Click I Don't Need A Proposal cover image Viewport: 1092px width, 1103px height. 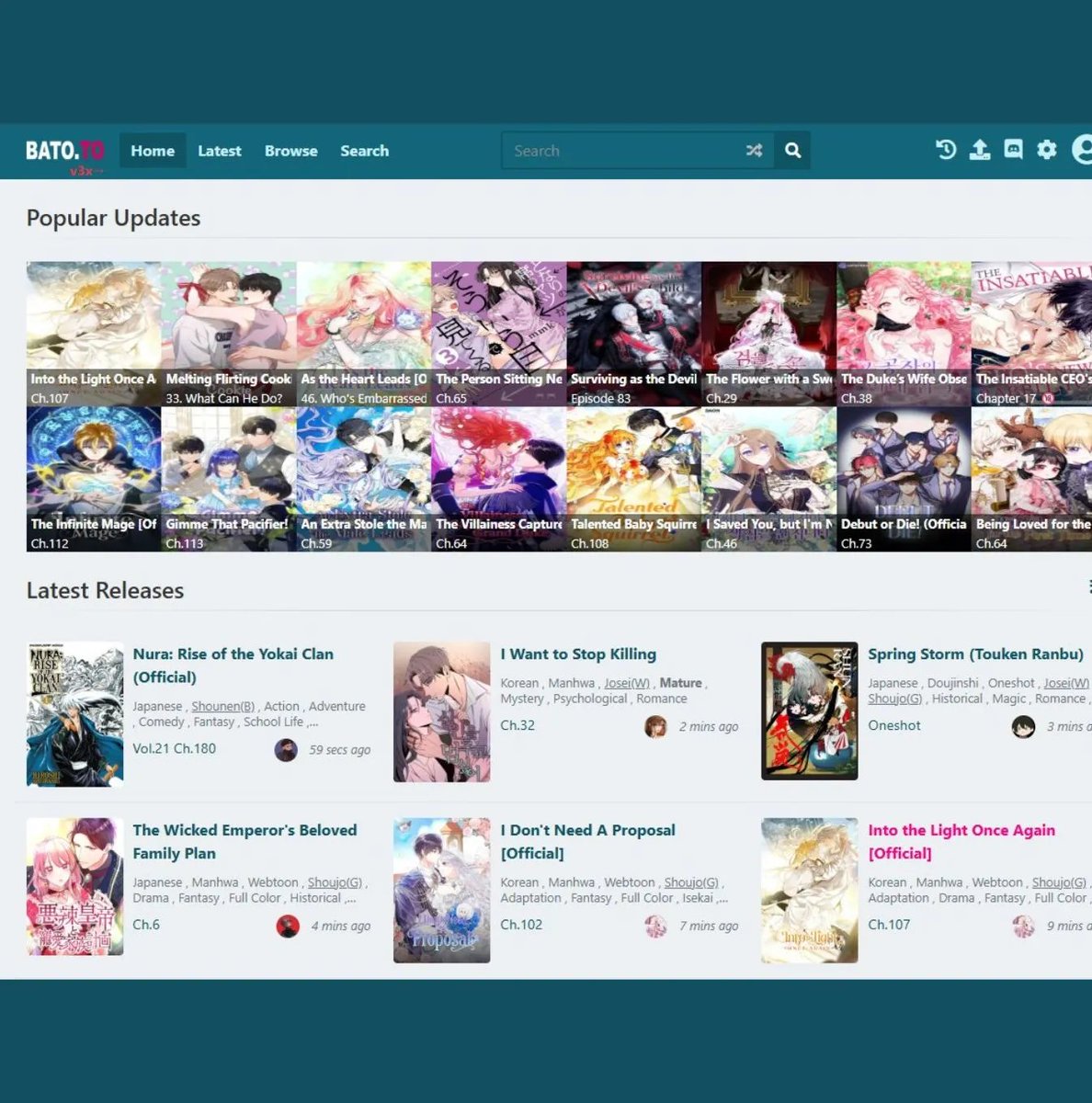coord(442,891)
